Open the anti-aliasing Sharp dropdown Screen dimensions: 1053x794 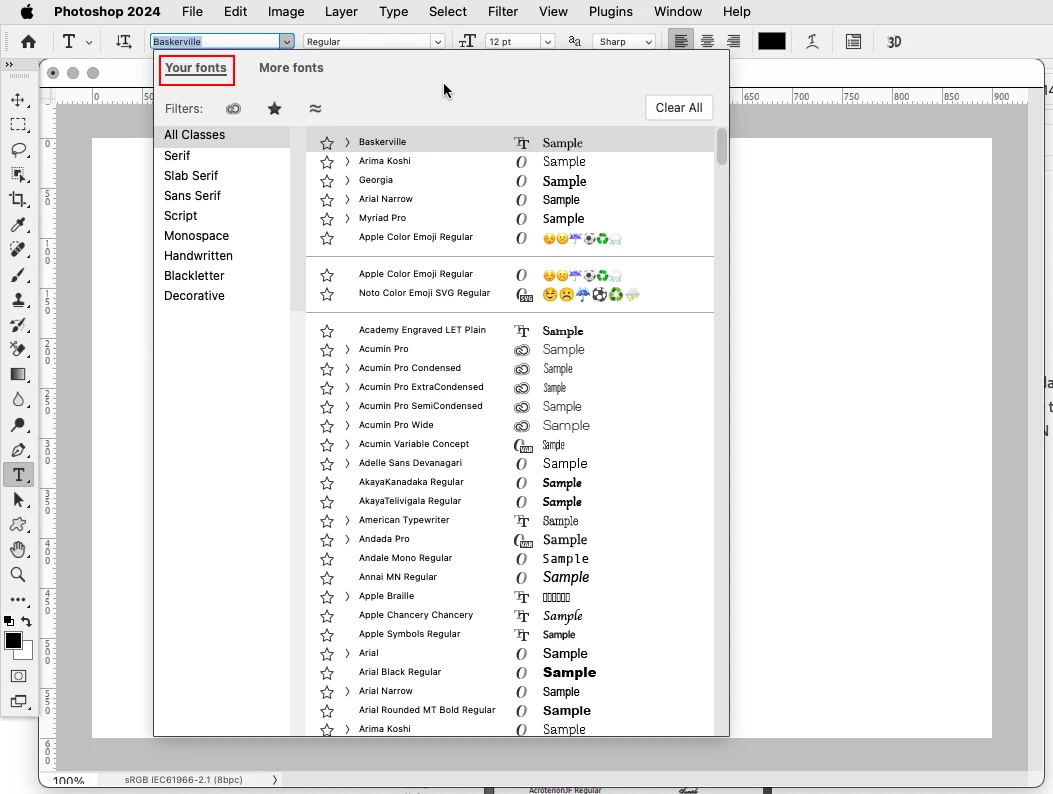point(648,42)
